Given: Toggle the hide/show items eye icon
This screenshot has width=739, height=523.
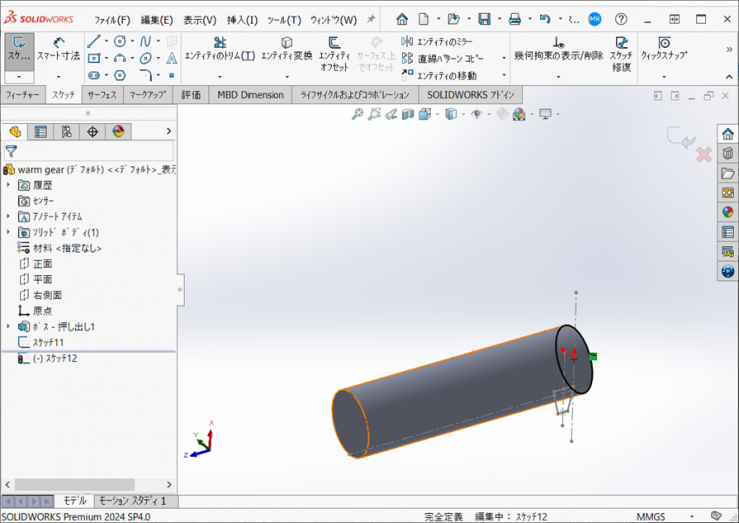Looking at the screenshot, I should [x=476, y=114].
